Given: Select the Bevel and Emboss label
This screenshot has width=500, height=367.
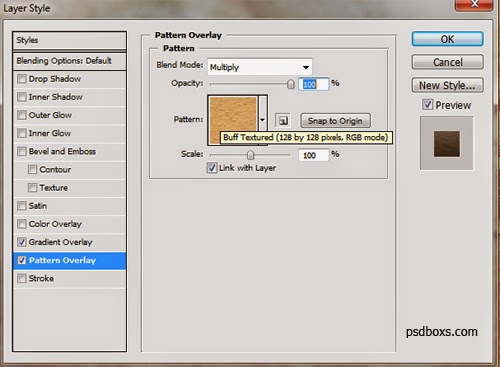Looking at the screenshot, I should (x=62, y=151).
